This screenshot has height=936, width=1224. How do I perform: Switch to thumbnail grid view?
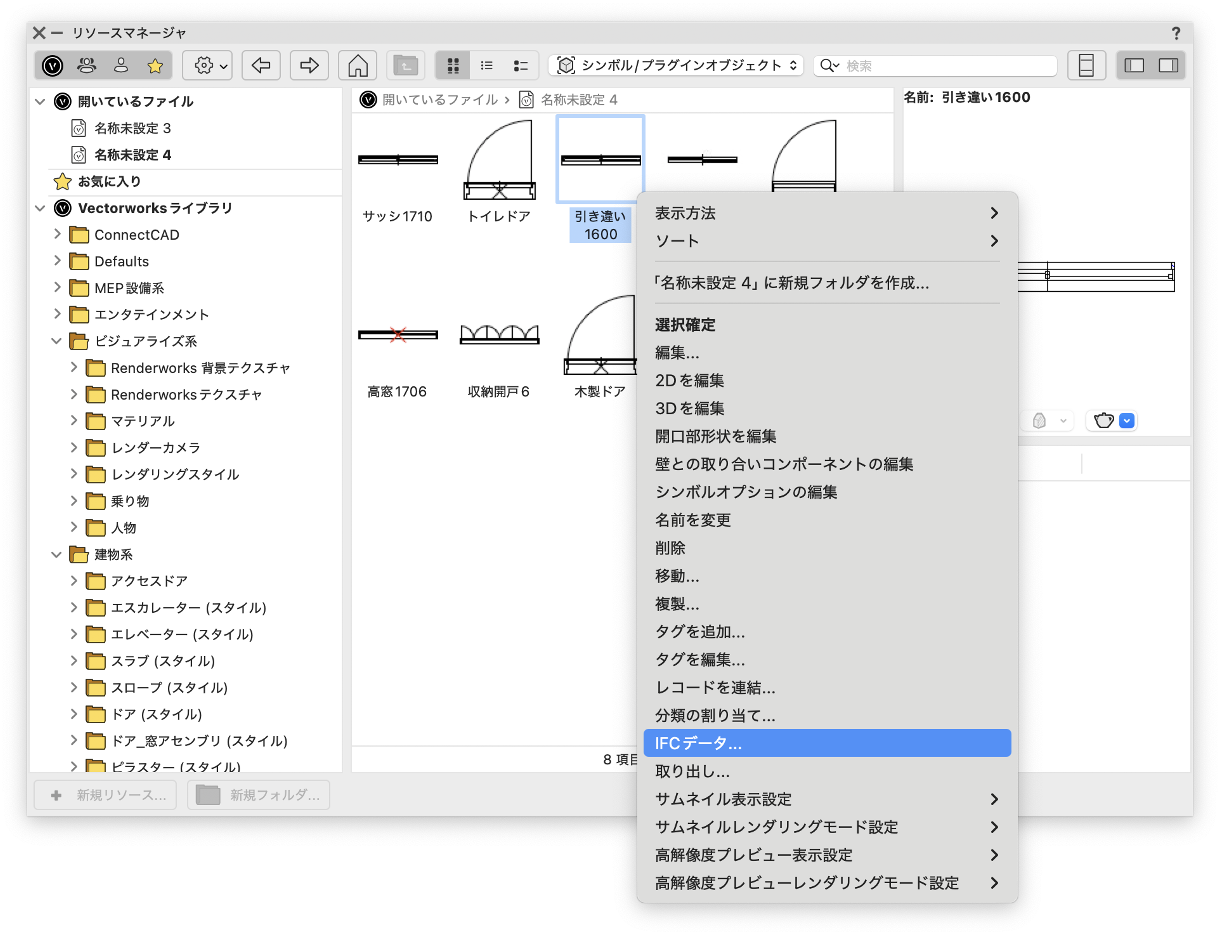click(453, 65)
